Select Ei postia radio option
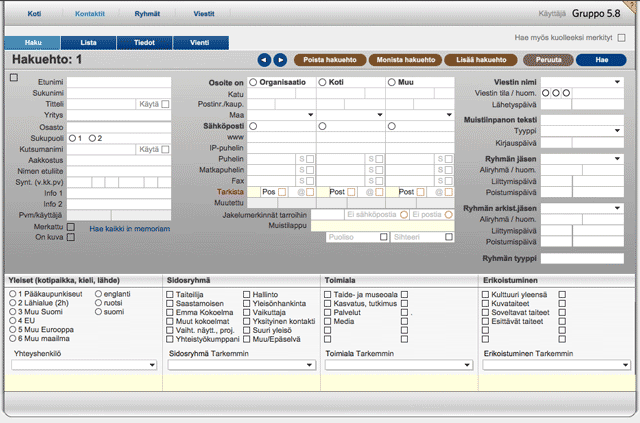The height and width of the screenshot is (423, 640). coord(449,215)
